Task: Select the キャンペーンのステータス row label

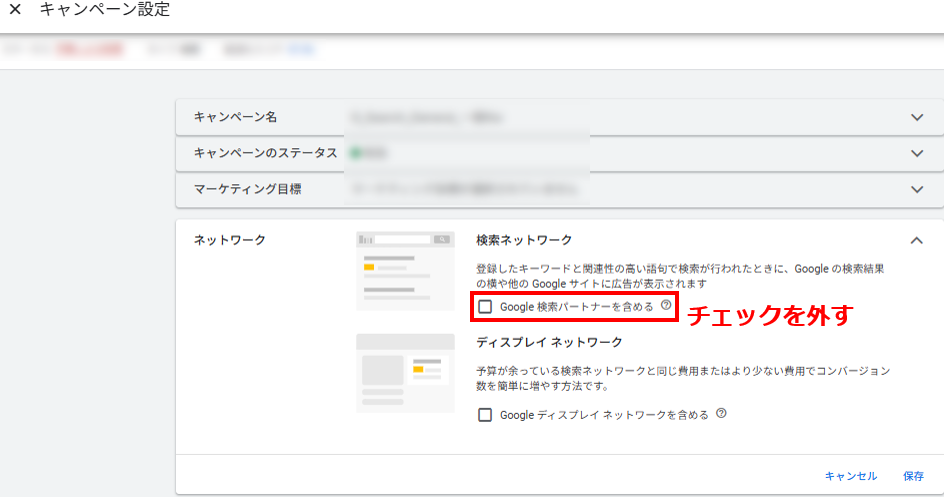Action: [x=266, y=153]
